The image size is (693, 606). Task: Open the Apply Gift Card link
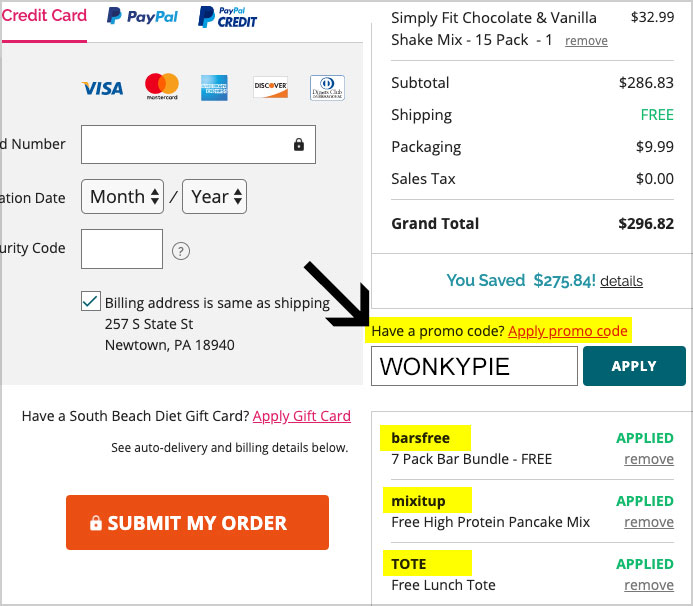point(302,416)
